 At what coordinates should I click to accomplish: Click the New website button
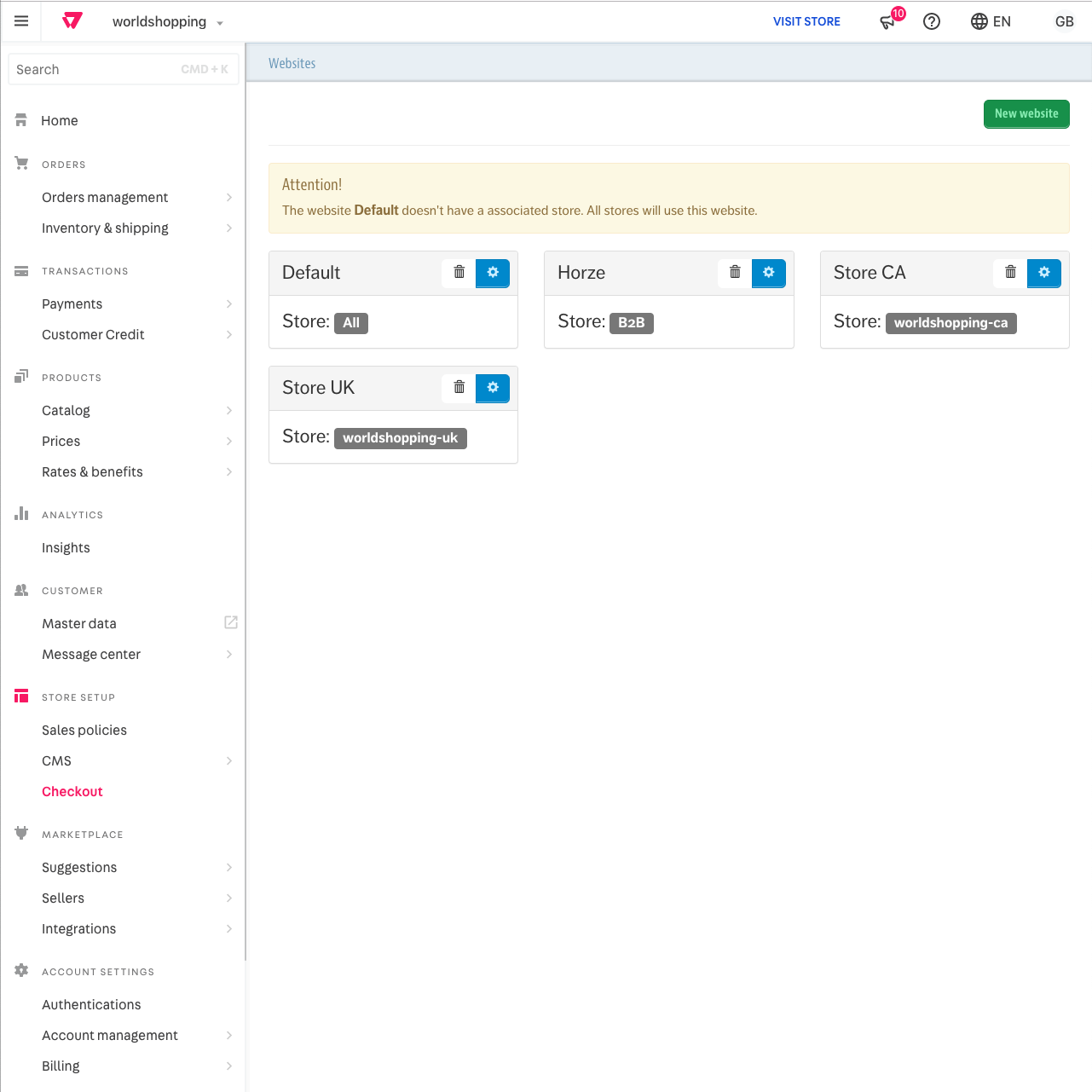[1026, 113]
